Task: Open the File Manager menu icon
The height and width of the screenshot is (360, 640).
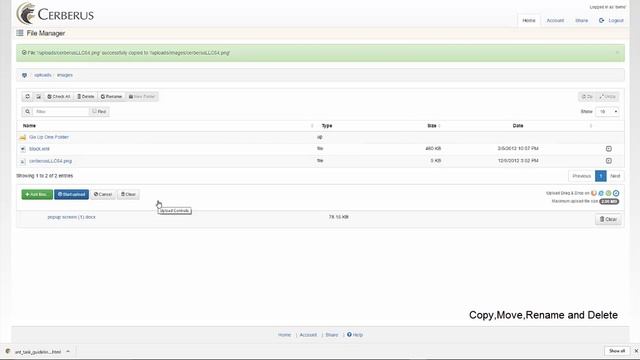Action: [x=20, y=33]
